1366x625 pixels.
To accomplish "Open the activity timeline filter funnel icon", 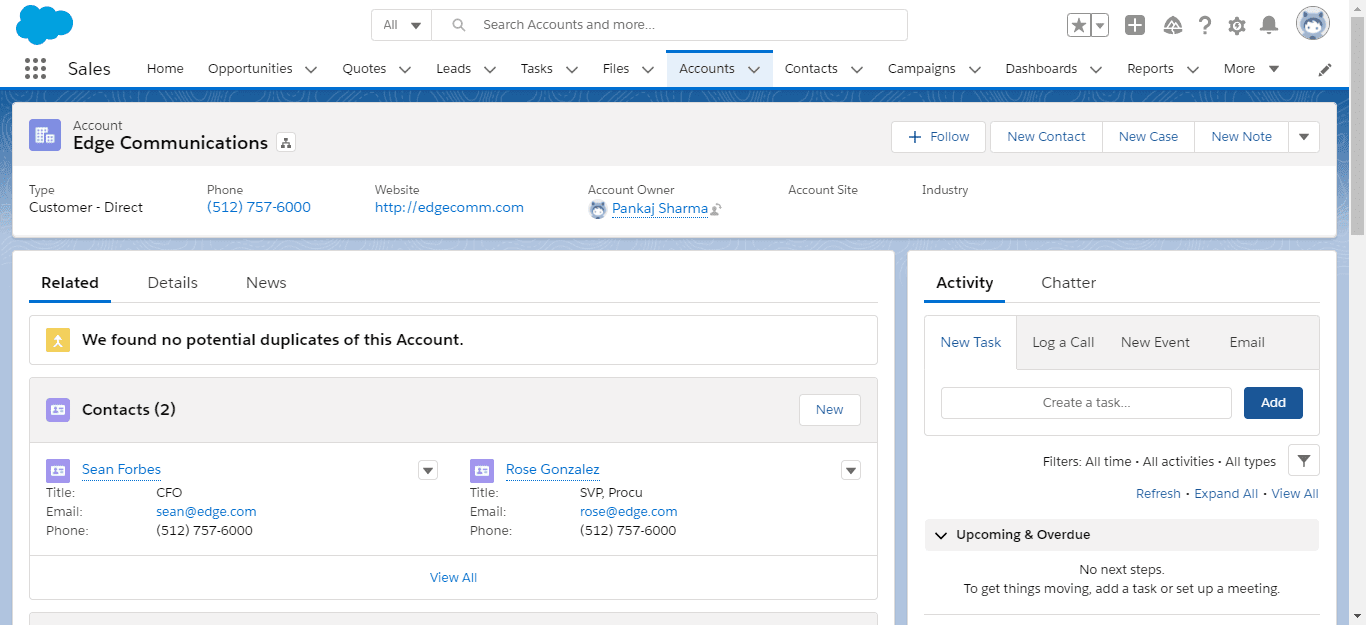I will coord(1304,460).
